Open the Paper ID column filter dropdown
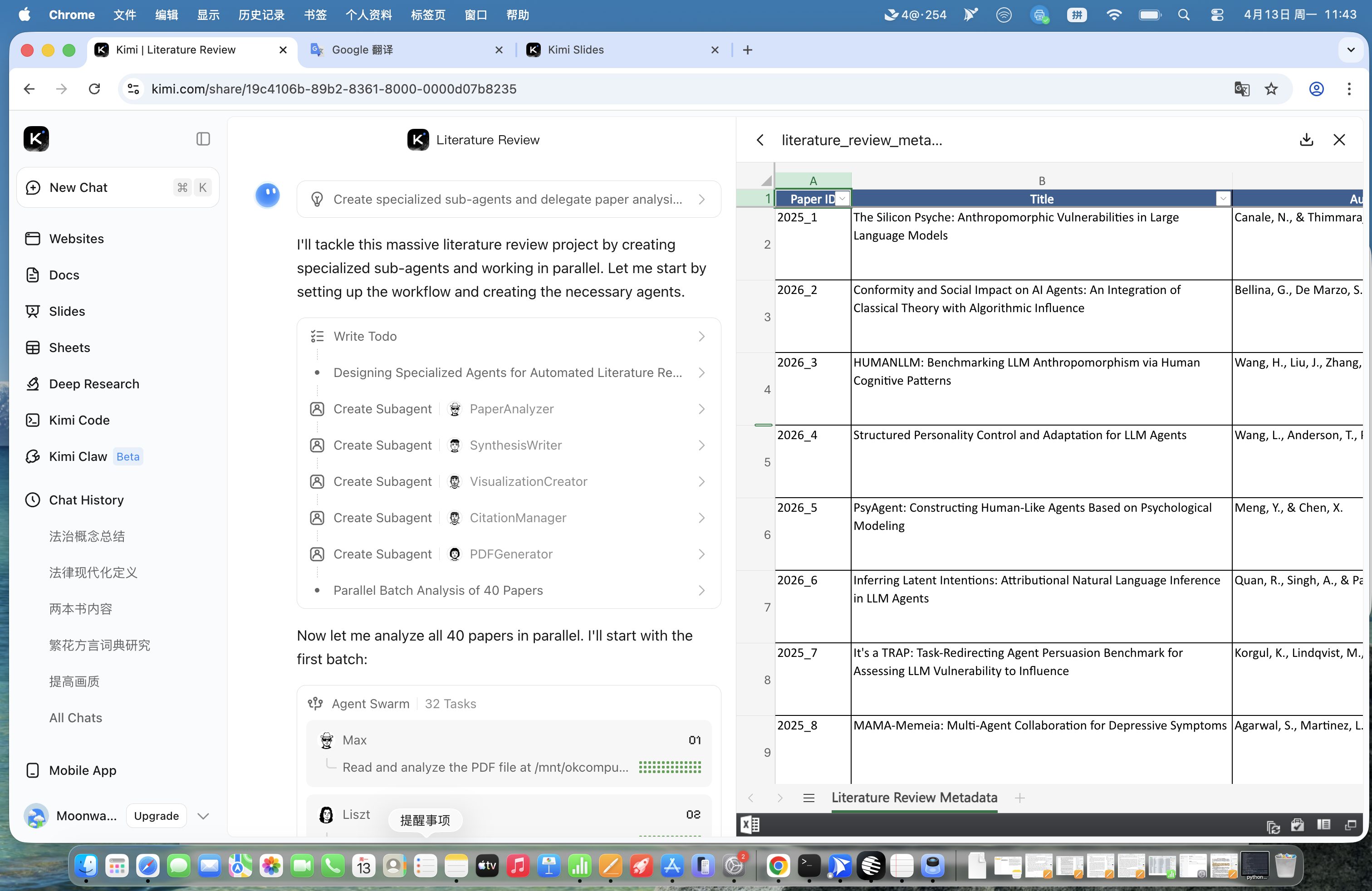The width and height of the screenshot is (1372, 891). [842, 199]
